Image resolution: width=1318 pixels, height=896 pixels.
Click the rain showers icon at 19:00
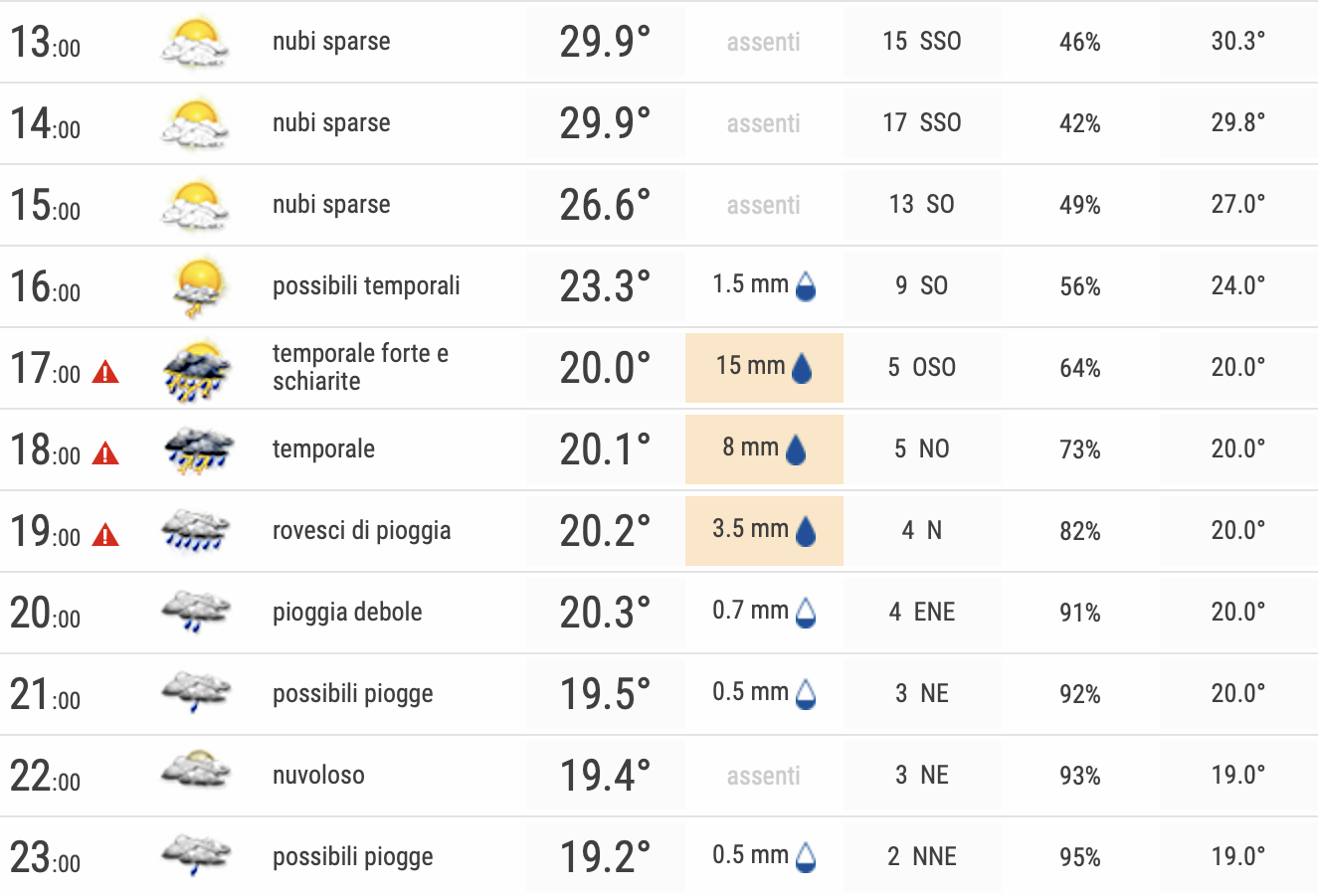pos(196,530)
